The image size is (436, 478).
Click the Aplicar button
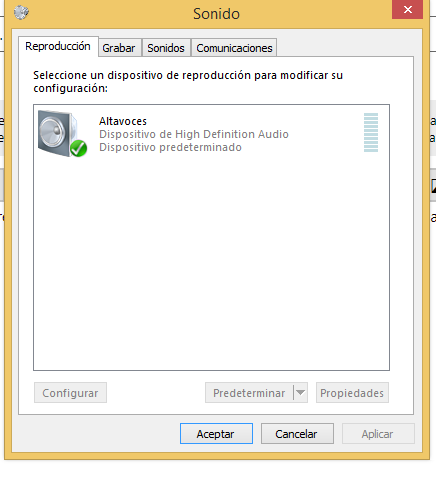point(378,434)
